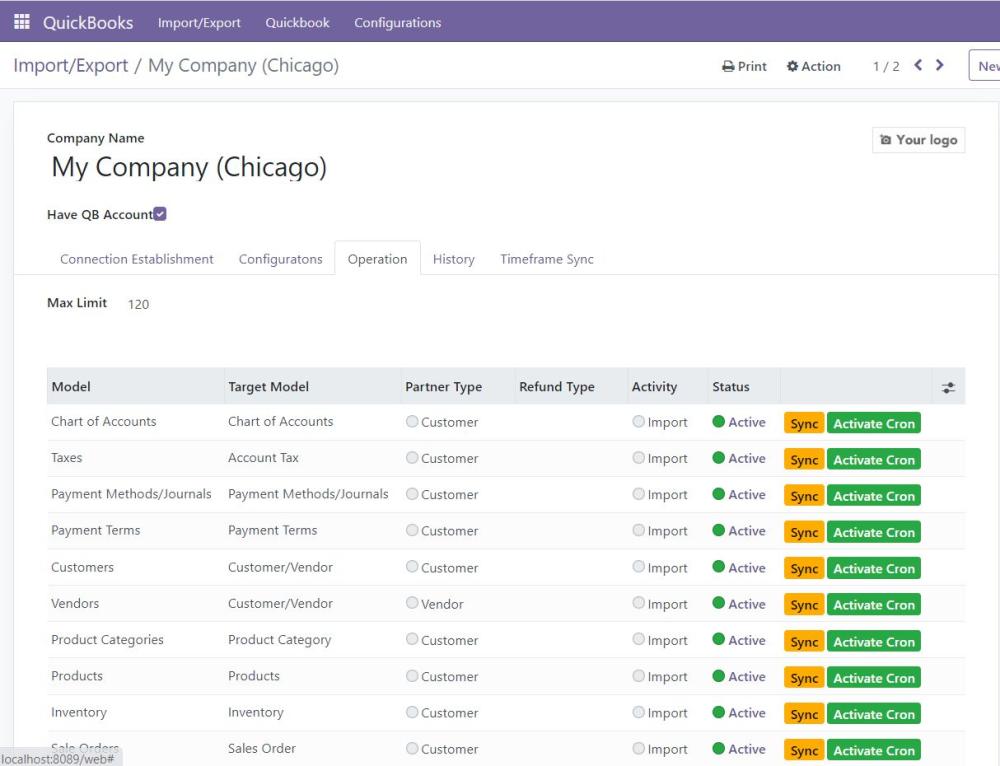This screenshot has width=1000, height=766.
Task: Open the column options adjust icon
Action: click(948, 387)
